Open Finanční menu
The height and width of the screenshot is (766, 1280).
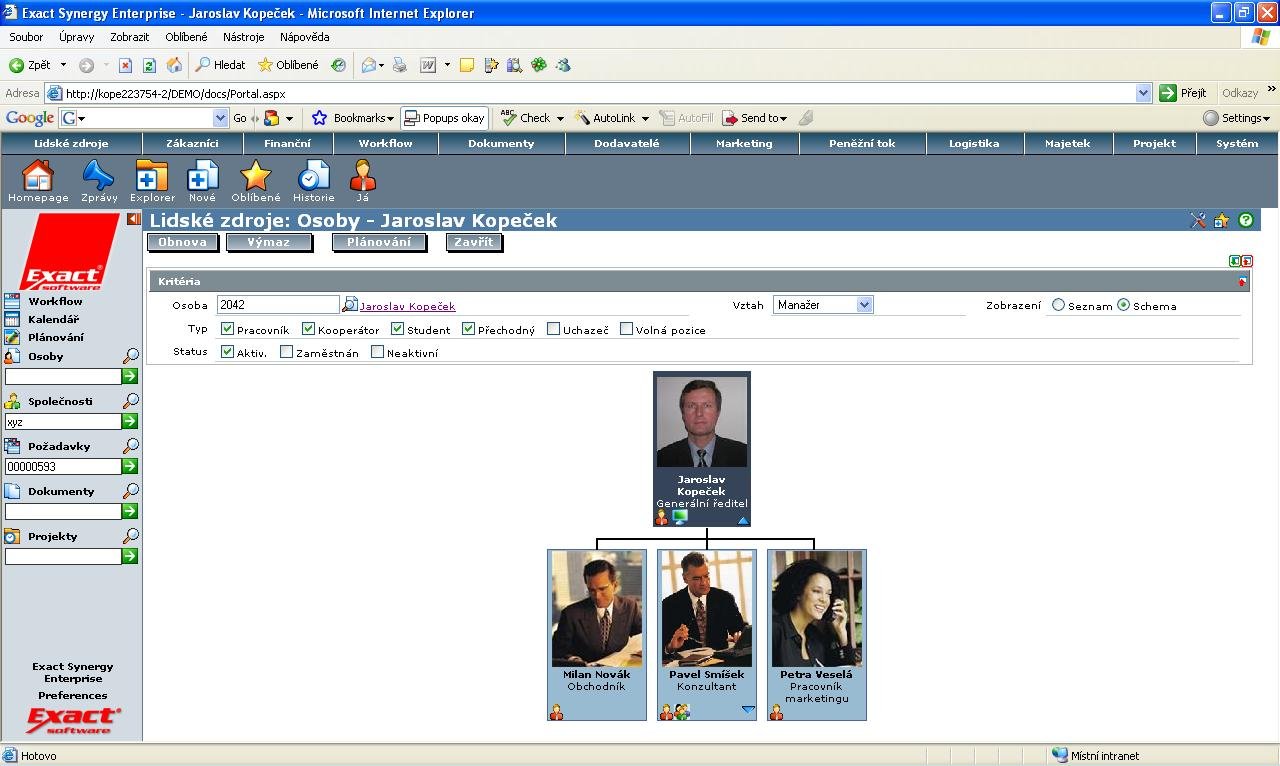pos(287,143)
